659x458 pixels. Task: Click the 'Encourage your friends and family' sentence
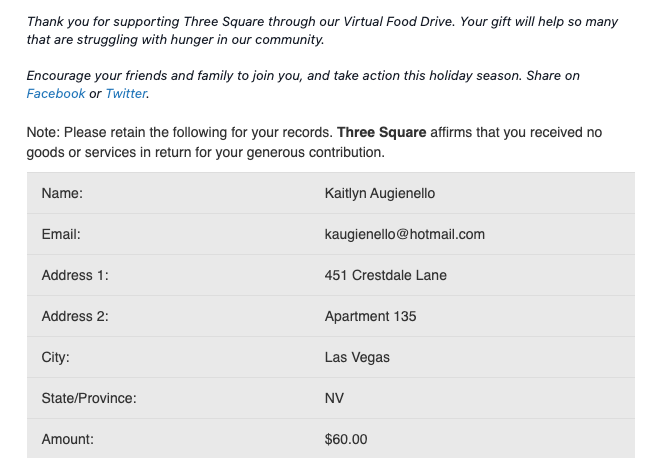(x=302, y=76)
